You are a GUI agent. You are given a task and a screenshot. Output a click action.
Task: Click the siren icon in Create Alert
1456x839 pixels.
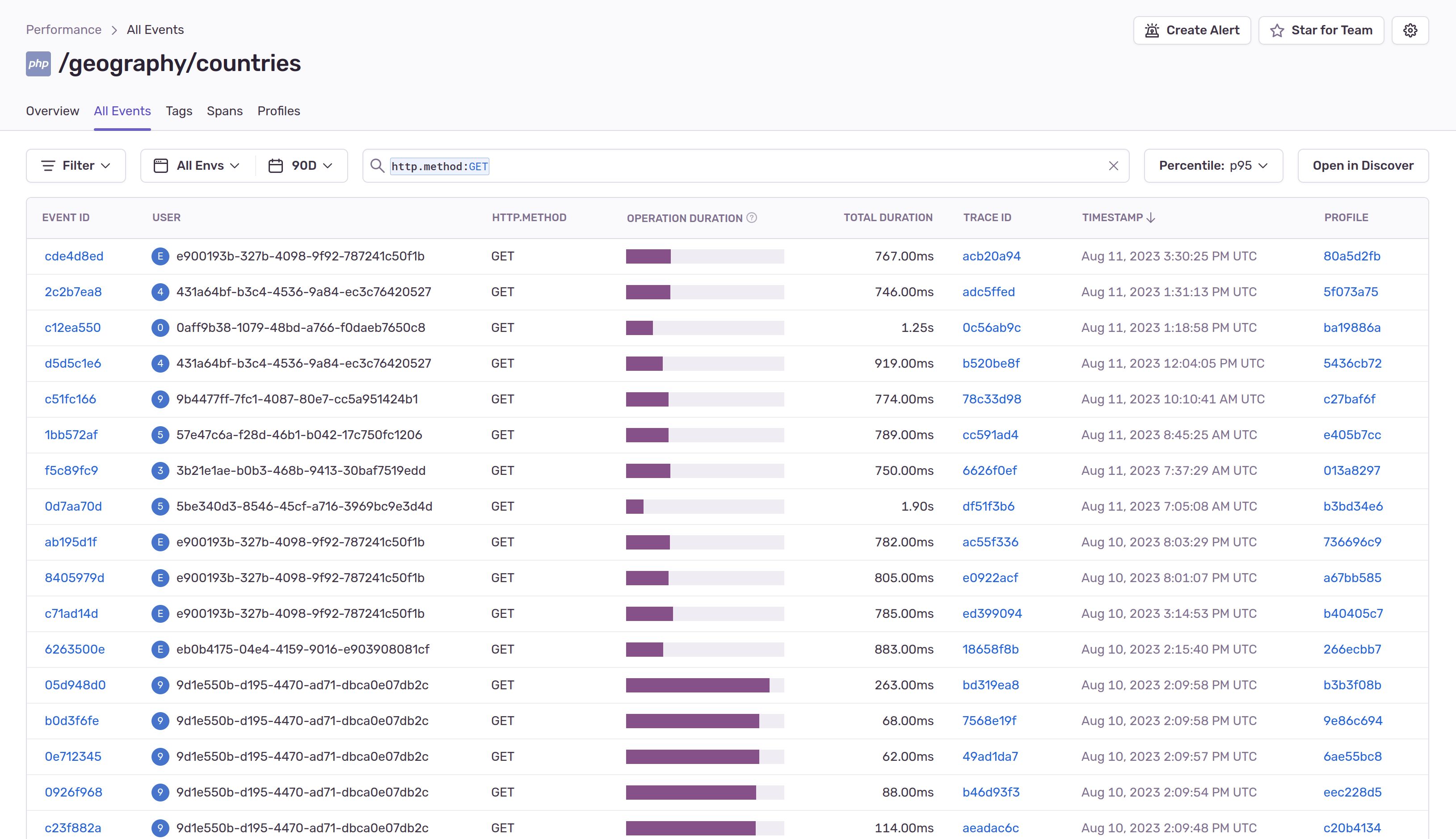(1152, 30)
